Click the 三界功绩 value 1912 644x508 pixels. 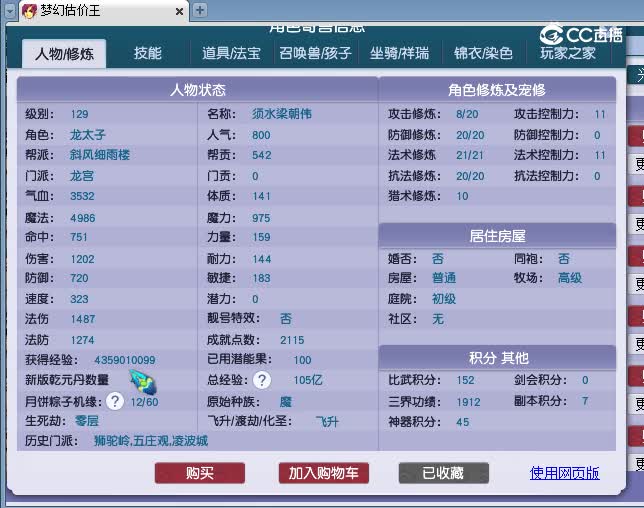pos(468,402)
